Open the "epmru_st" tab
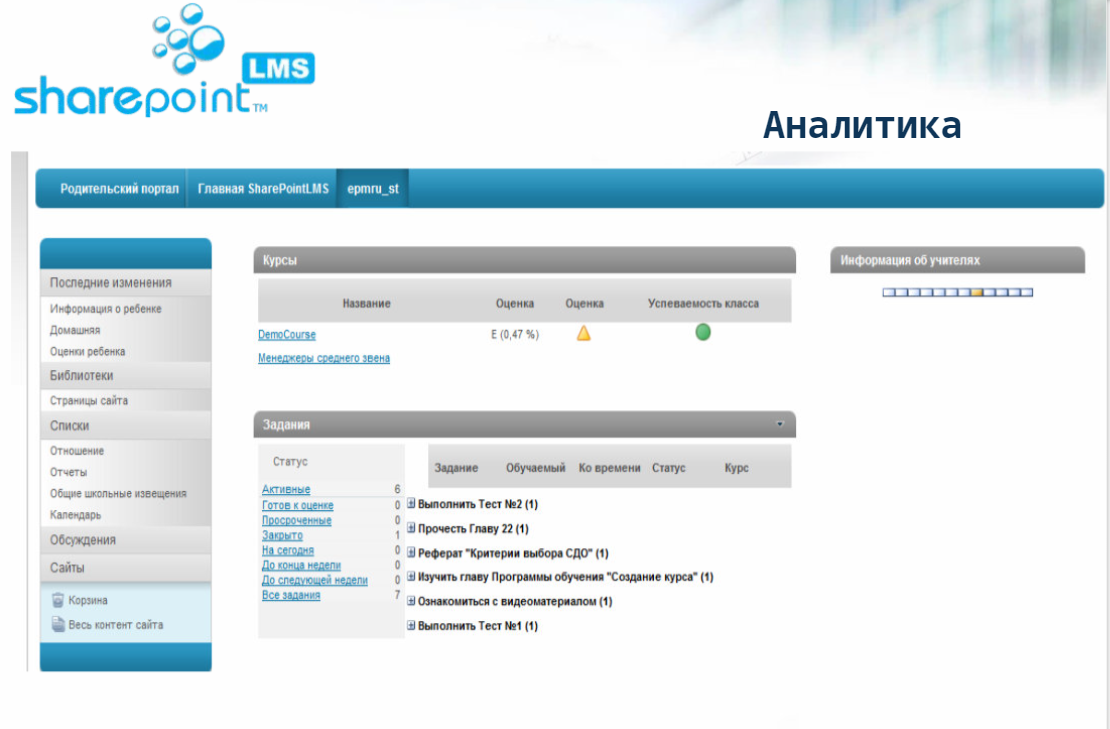This screenshot has height=729, width=1110. point(373,187)
